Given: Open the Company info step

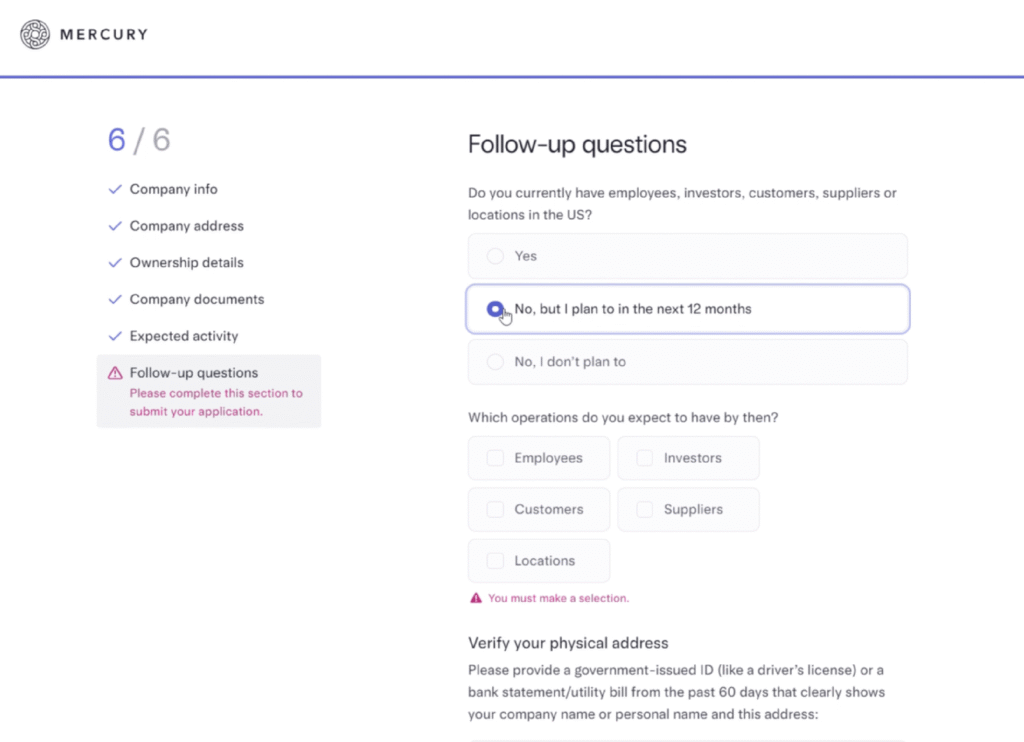Looking at the screenshot, I should pyautogui.click(x=173, y=189).
